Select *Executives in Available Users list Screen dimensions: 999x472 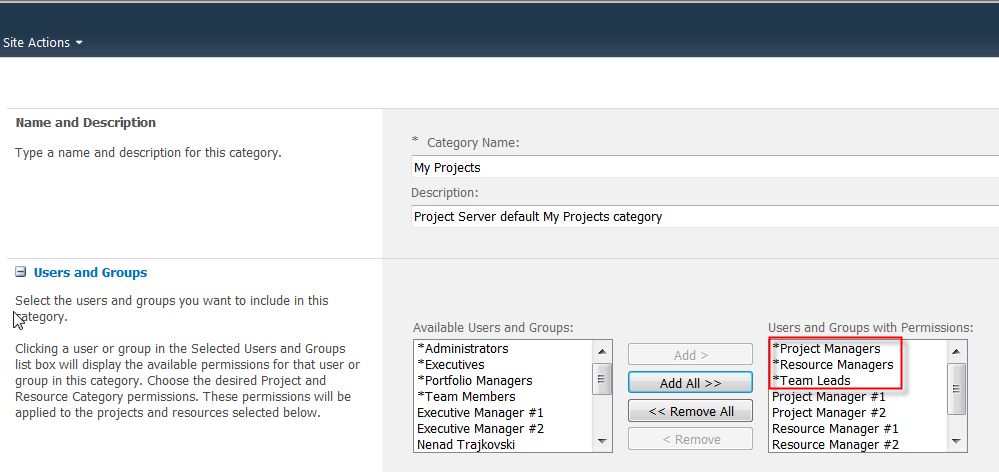[x=451, y=365]
